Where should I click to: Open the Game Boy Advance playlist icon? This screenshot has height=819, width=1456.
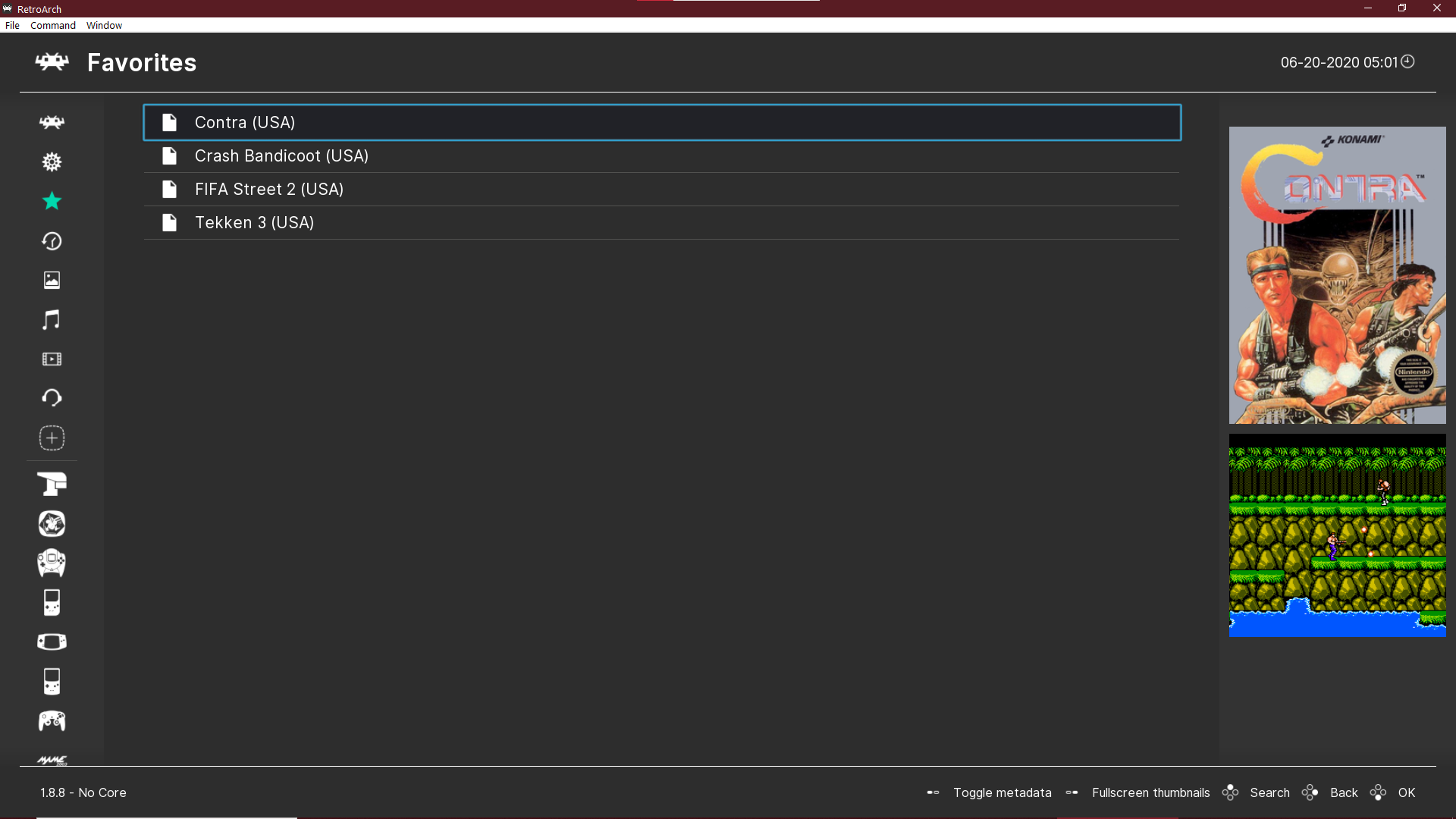(x=52, y=642)
